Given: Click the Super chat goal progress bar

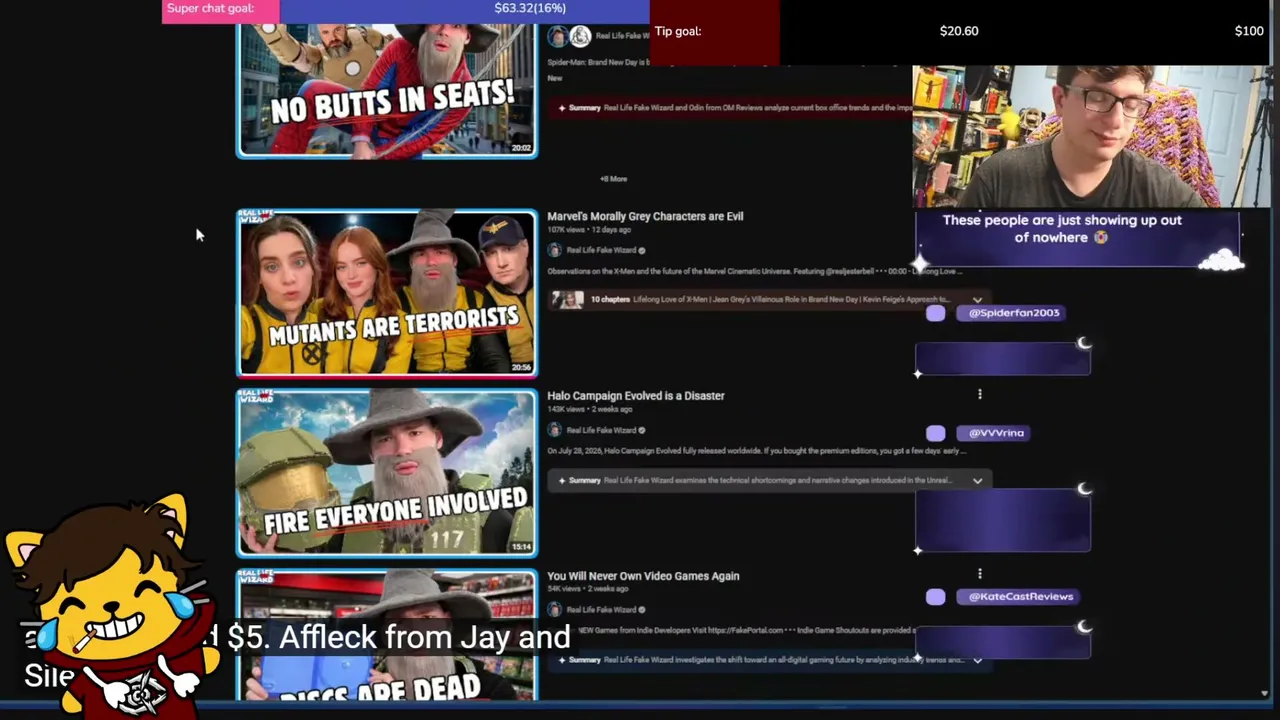Looking at the screenshot, I should click(406, 11).
